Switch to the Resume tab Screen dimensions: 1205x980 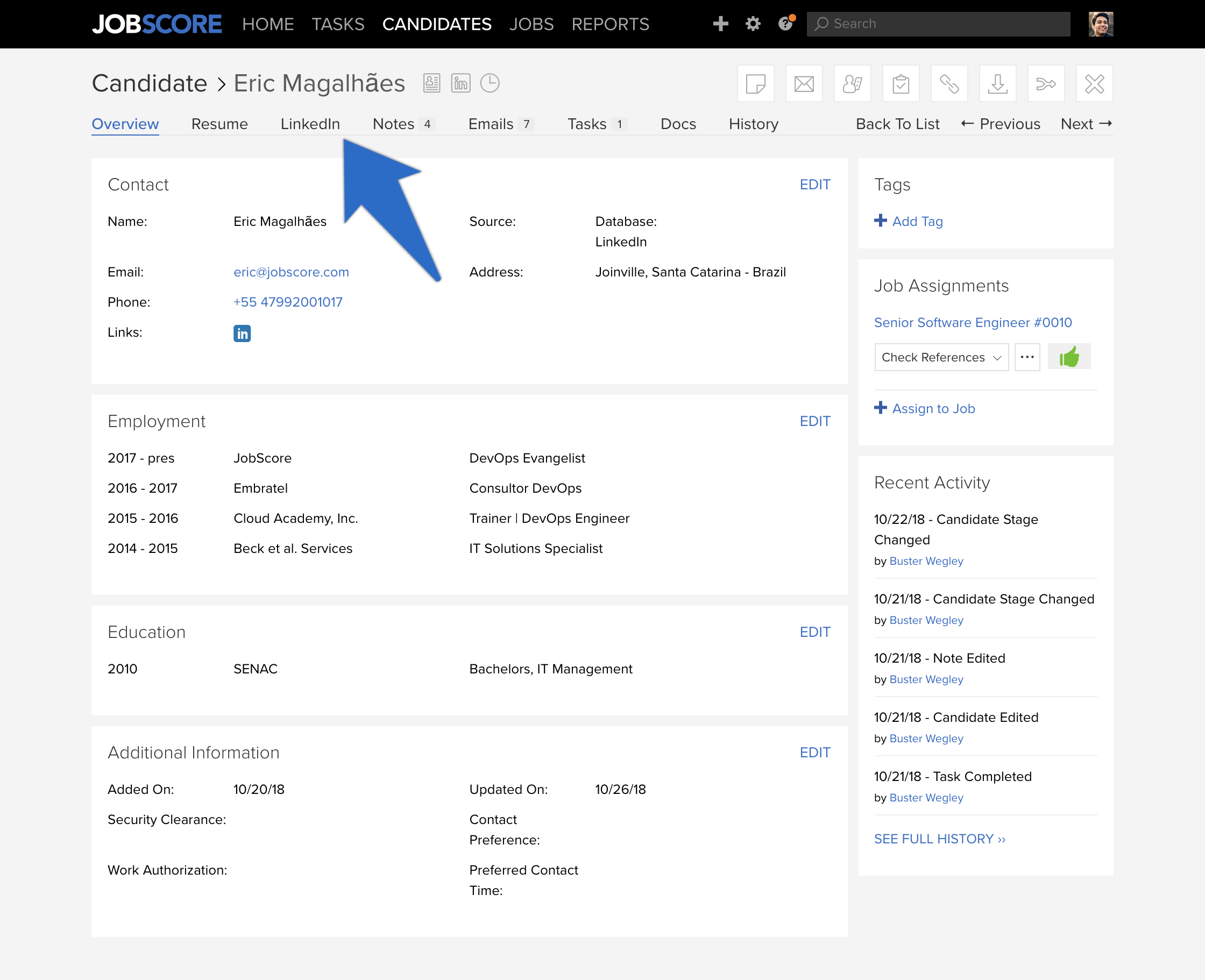(x=219, y=124)
